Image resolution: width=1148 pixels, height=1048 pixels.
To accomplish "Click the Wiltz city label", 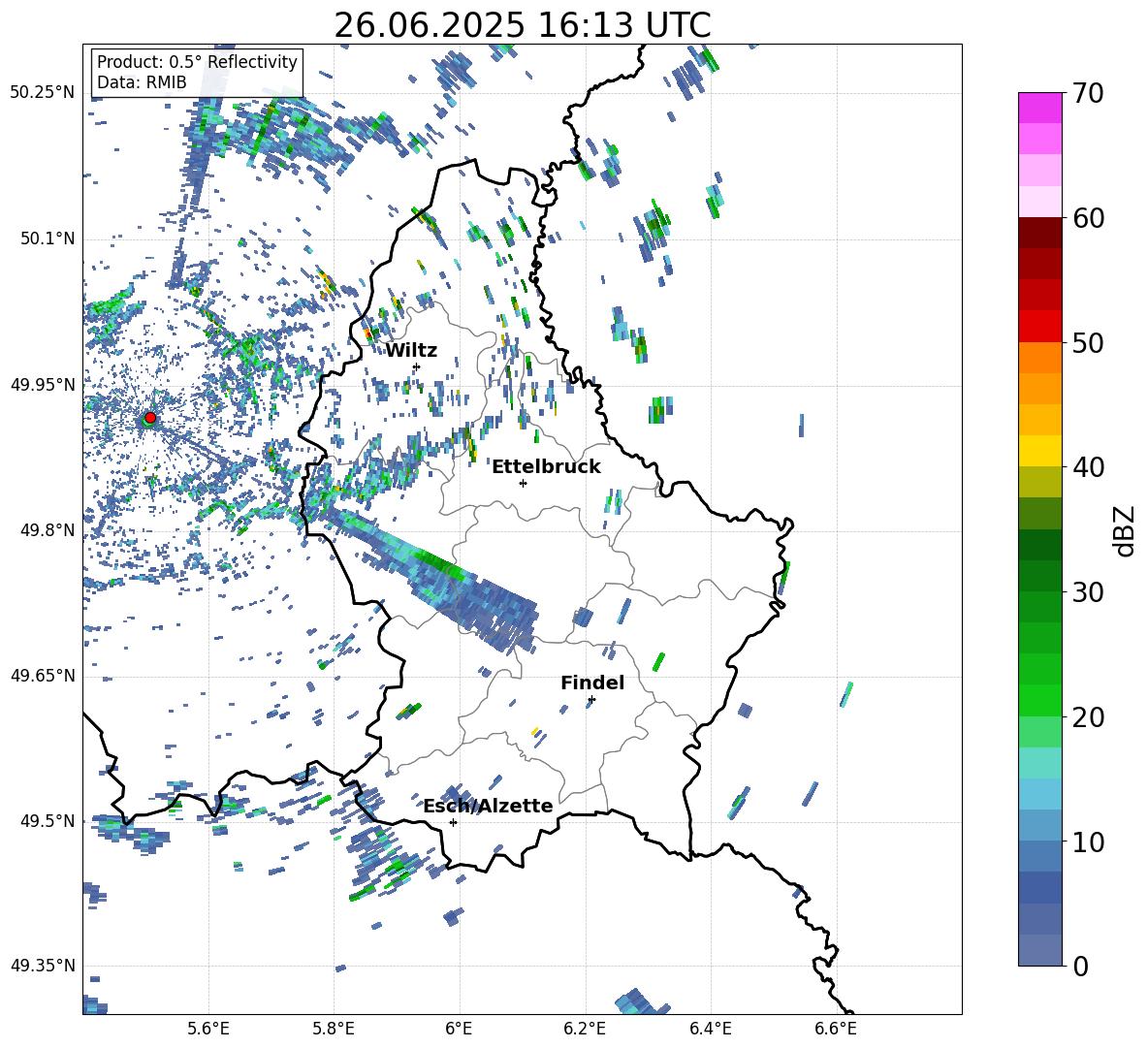I will pyautogui.click(x=411, y=351).
